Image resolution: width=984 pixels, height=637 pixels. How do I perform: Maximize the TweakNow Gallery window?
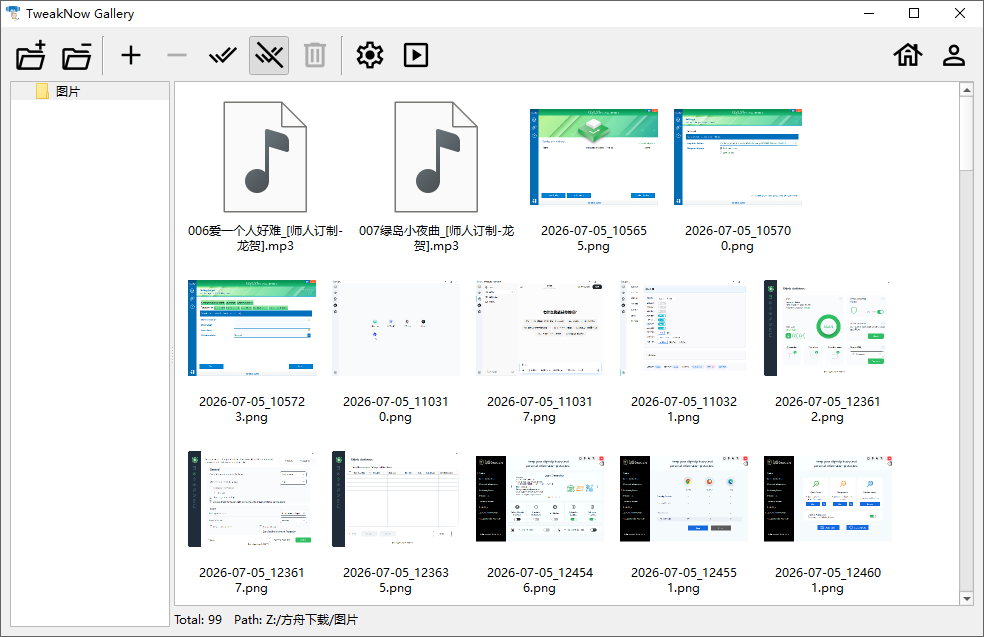[914, 13]
